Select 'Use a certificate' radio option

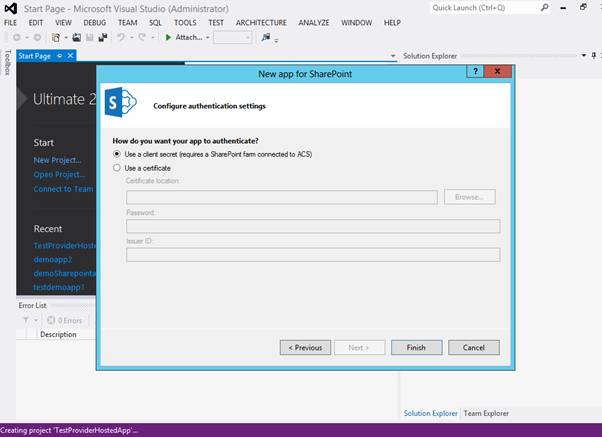[x=117, y=168]
